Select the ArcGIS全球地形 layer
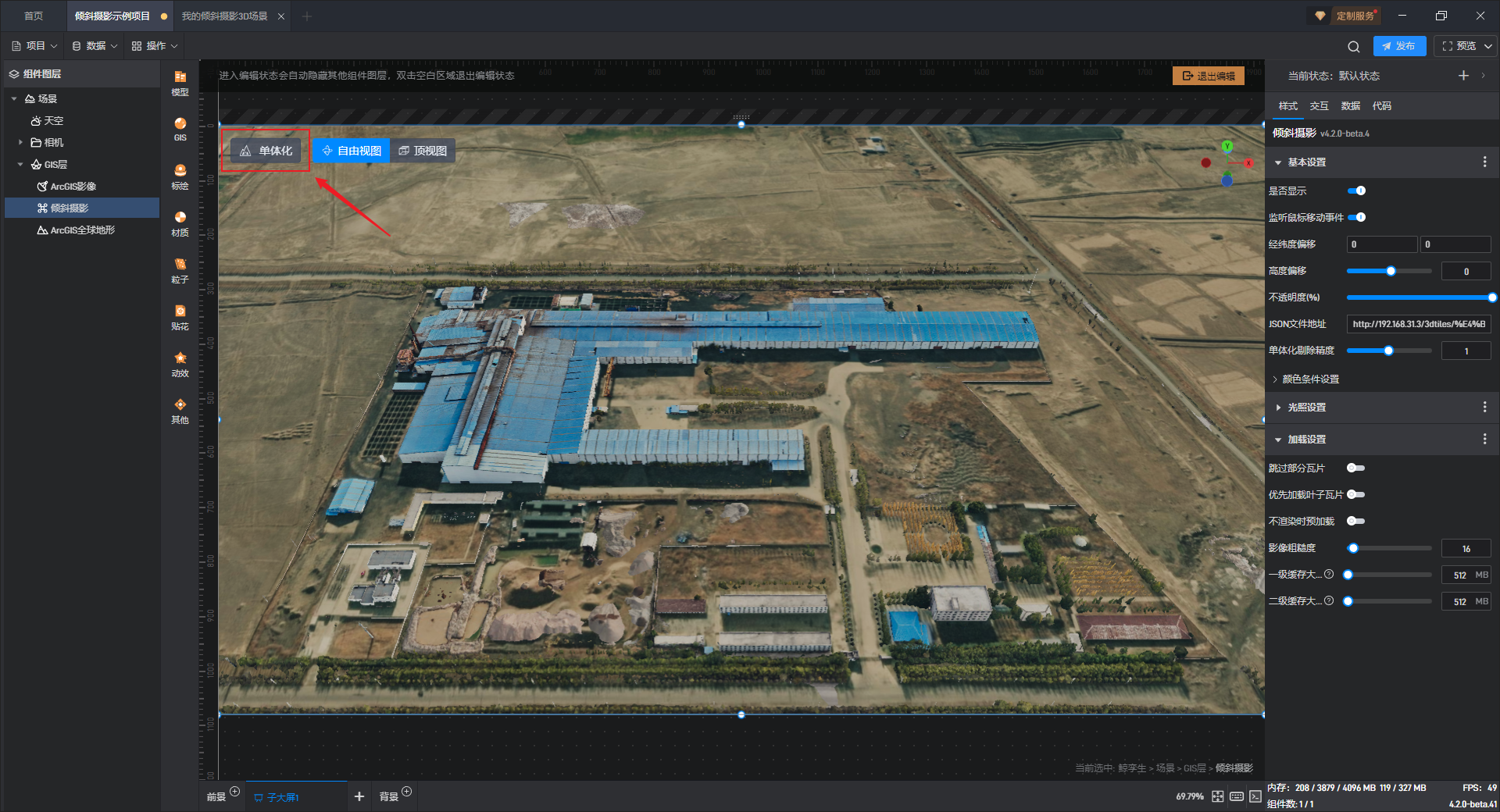The image size is (1500, 812). coord(76,230)
